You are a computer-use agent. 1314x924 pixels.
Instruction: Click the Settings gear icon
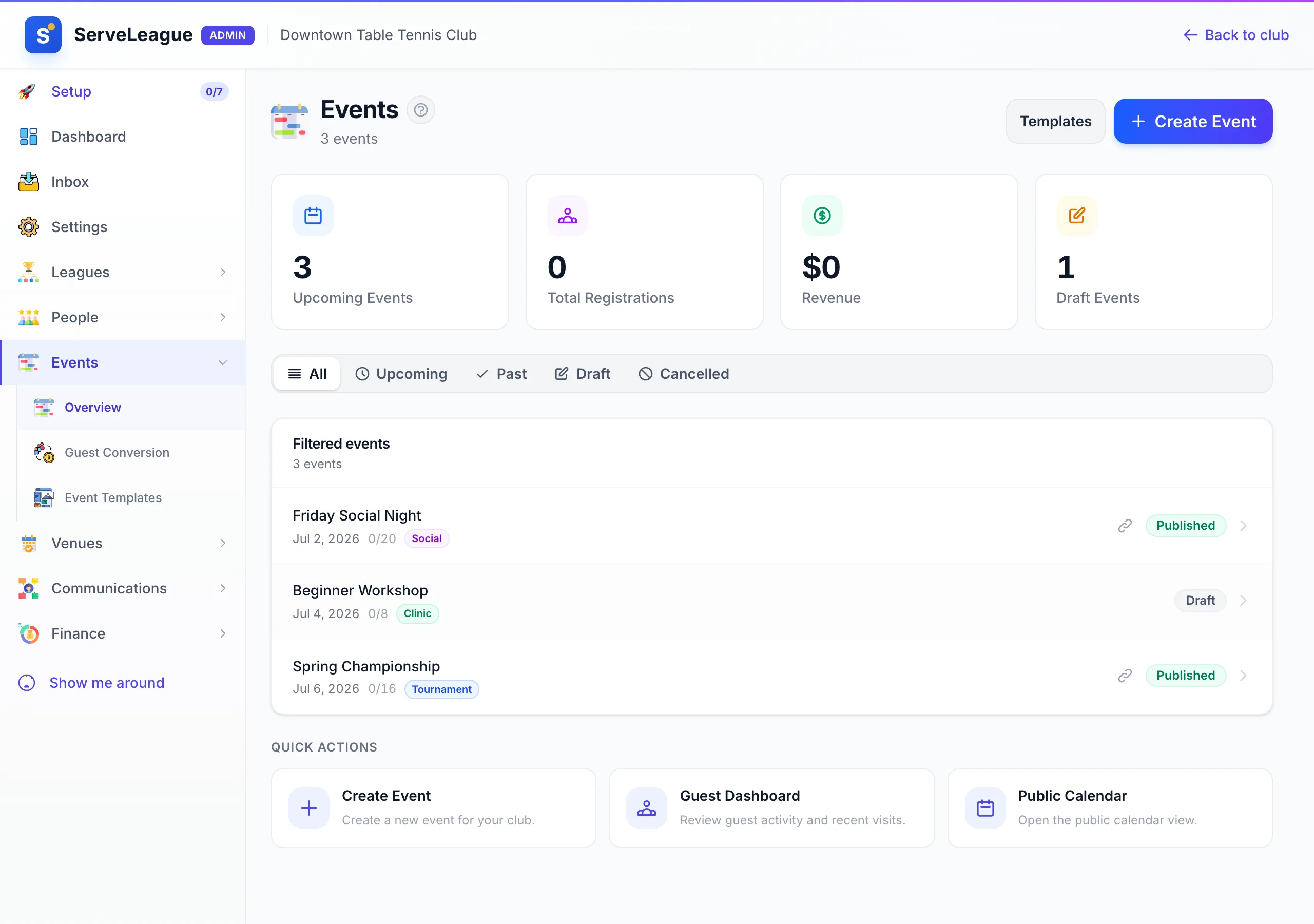[x=29, y=227]
